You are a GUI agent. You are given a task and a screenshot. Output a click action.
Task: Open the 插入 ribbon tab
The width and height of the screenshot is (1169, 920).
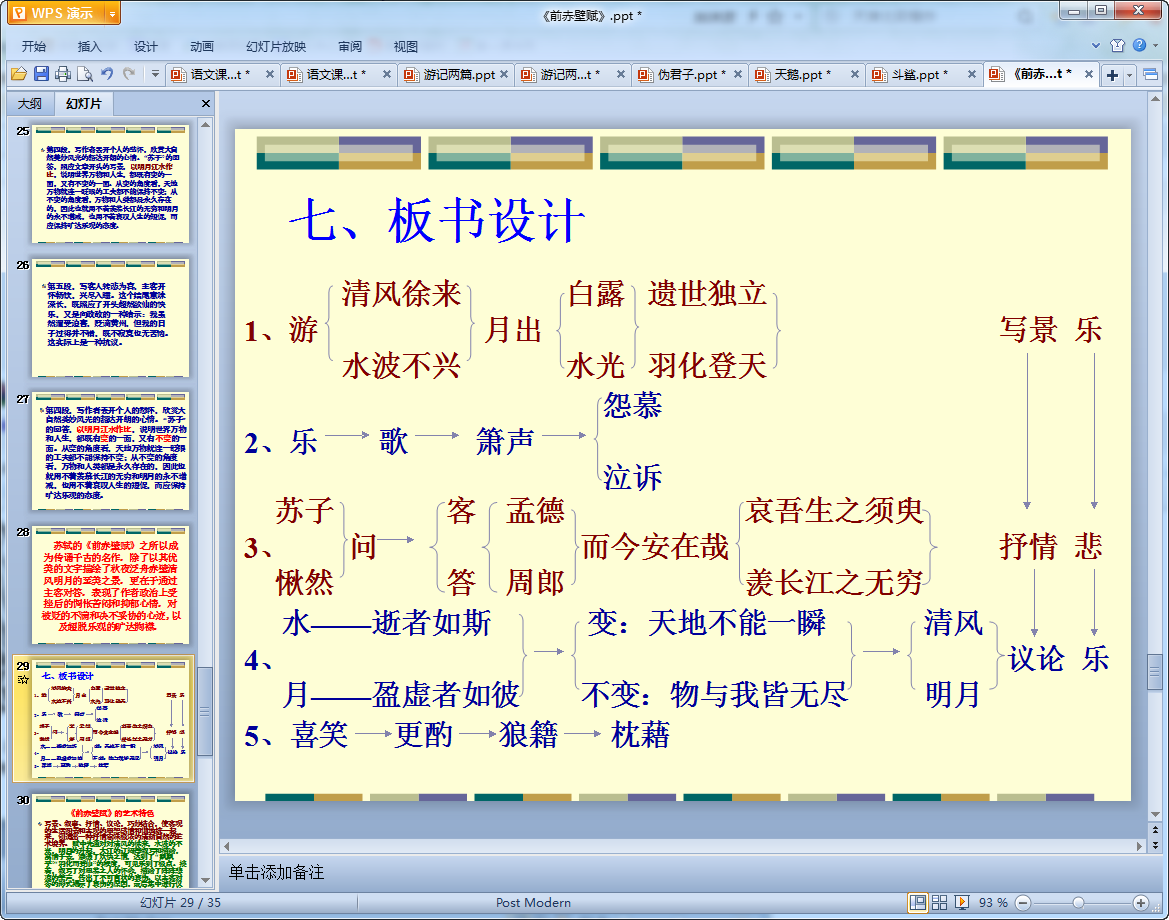pos(89,46)
